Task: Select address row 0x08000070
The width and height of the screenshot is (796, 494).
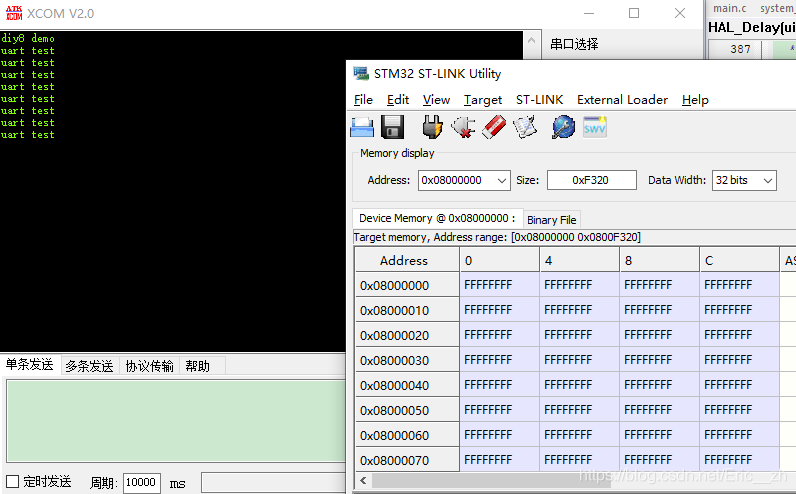Action: pos(408,460)
